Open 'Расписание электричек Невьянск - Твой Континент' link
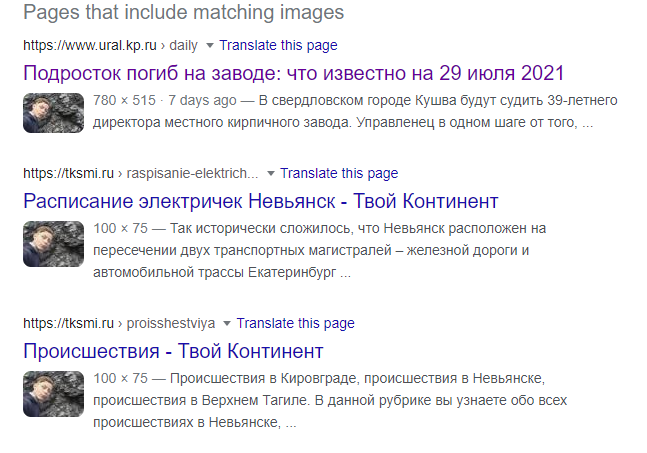 pyautogui.click(x=260, y=200)
